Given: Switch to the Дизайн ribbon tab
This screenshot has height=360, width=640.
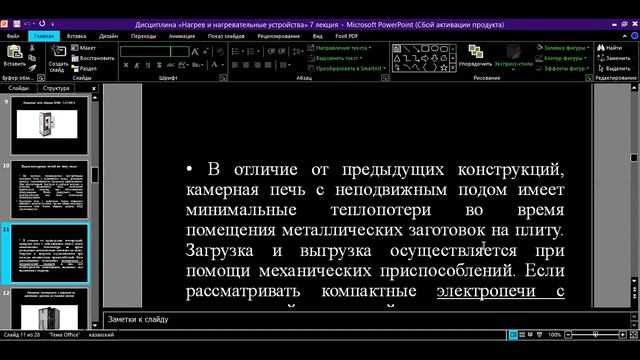Looking at the screenshot, I should click(x=109, y=36).
